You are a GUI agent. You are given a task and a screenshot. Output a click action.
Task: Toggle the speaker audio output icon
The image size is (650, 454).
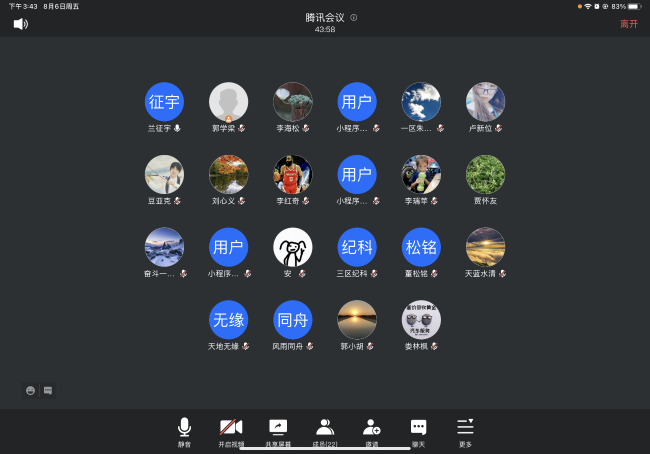click(21, 24)
